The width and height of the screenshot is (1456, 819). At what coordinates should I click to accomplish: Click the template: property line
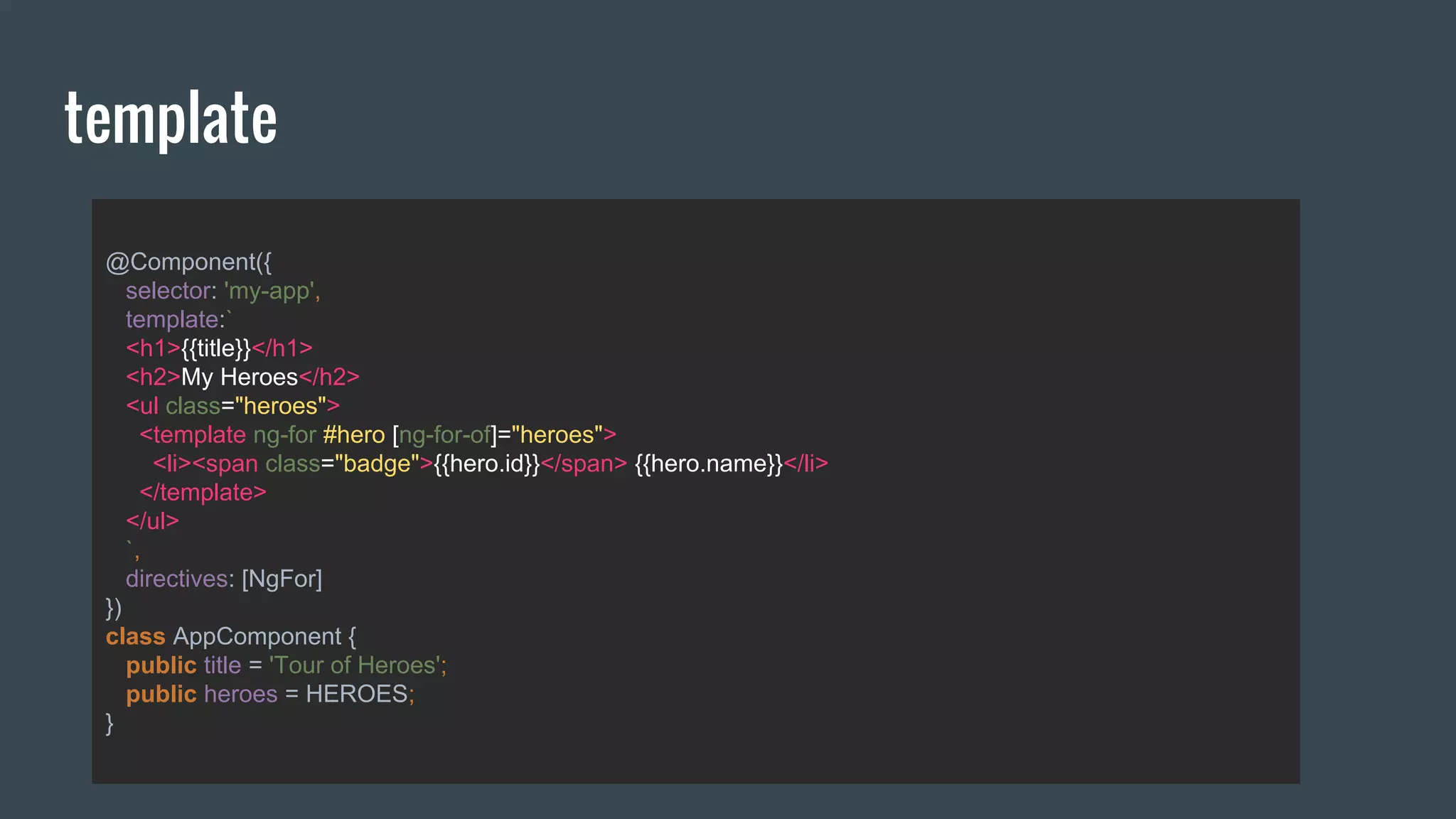pos(176,320)
